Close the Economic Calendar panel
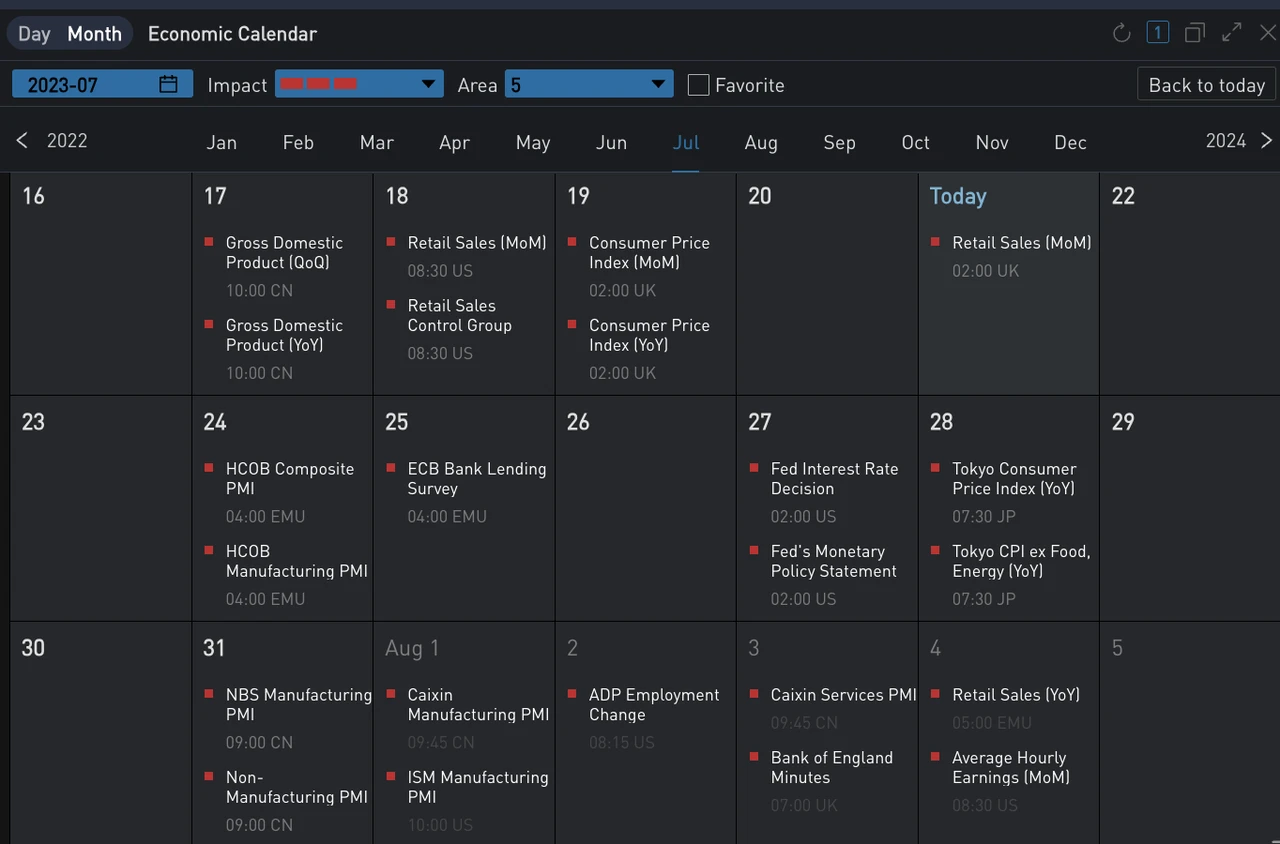Screen dimensions: 1280x844 tap(1267, 33)
